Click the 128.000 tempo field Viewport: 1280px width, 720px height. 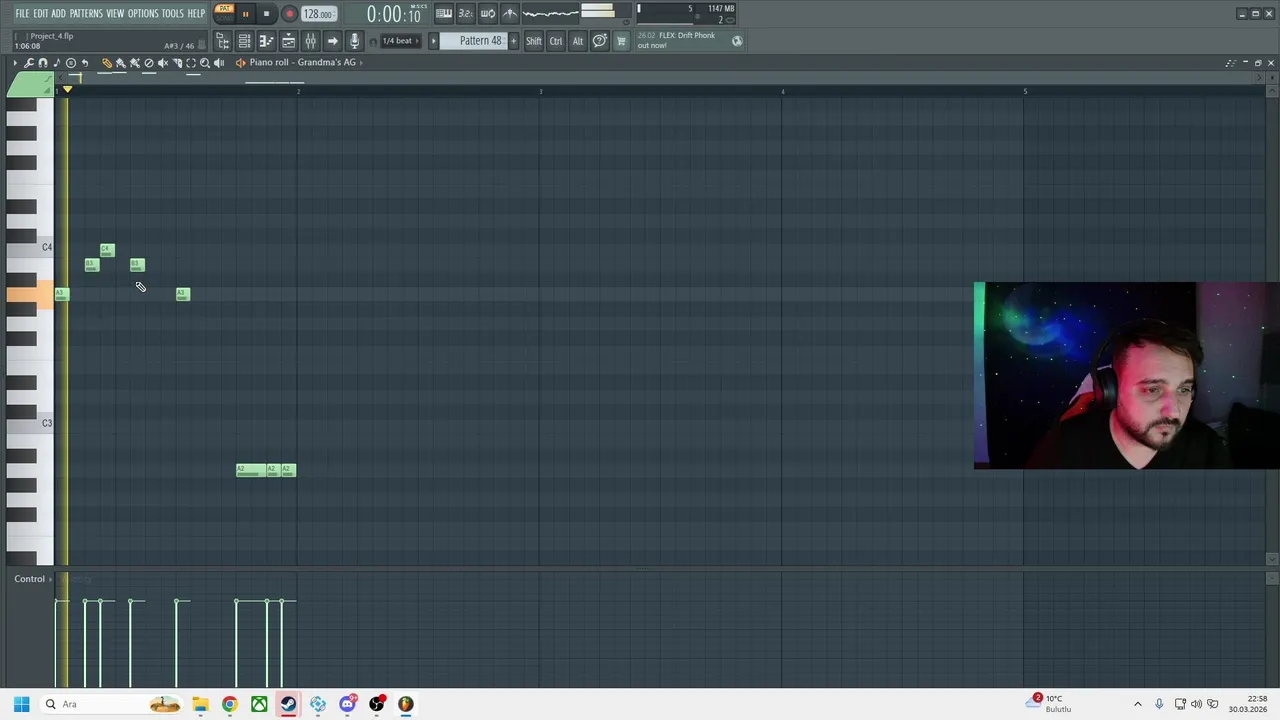(x=319, y=14)
